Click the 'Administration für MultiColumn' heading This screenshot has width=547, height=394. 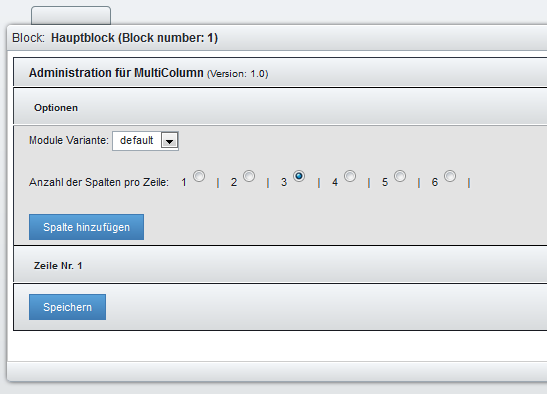(116, 73)
